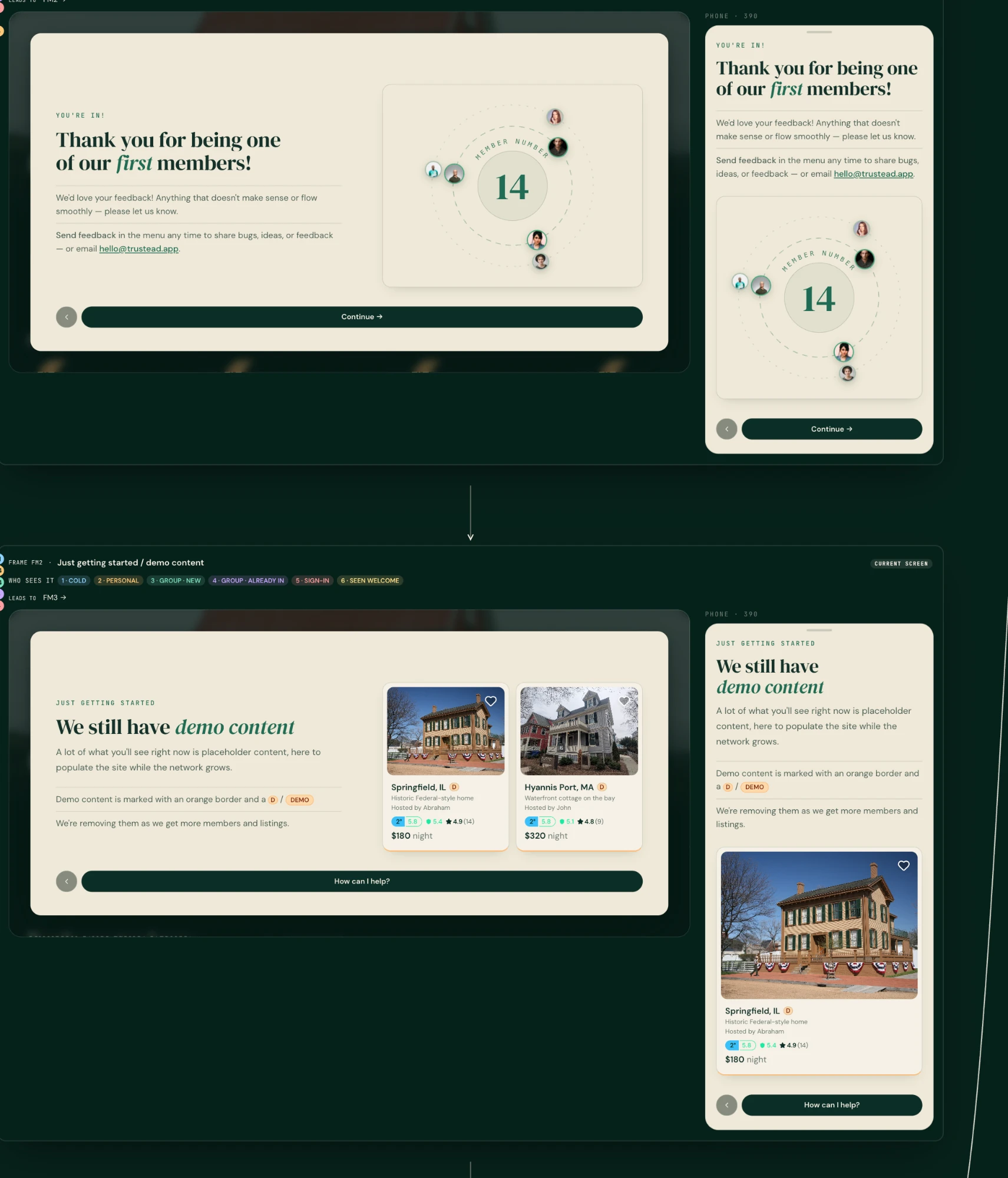Screen dimensions: 1008x1178
Task: Click 'Hosted by Abraham' on desktop Springfield card
Action: 421,808
